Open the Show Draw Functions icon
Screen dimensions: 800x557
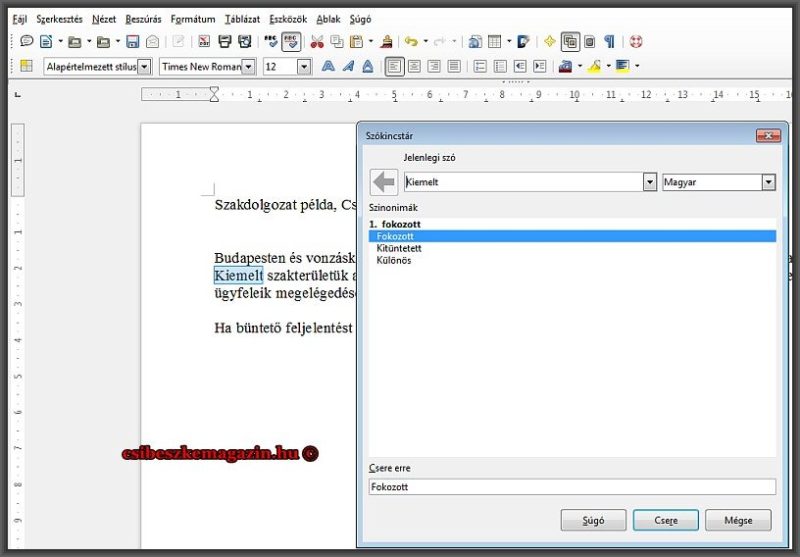pyautogui.click(x=523, y=41)
